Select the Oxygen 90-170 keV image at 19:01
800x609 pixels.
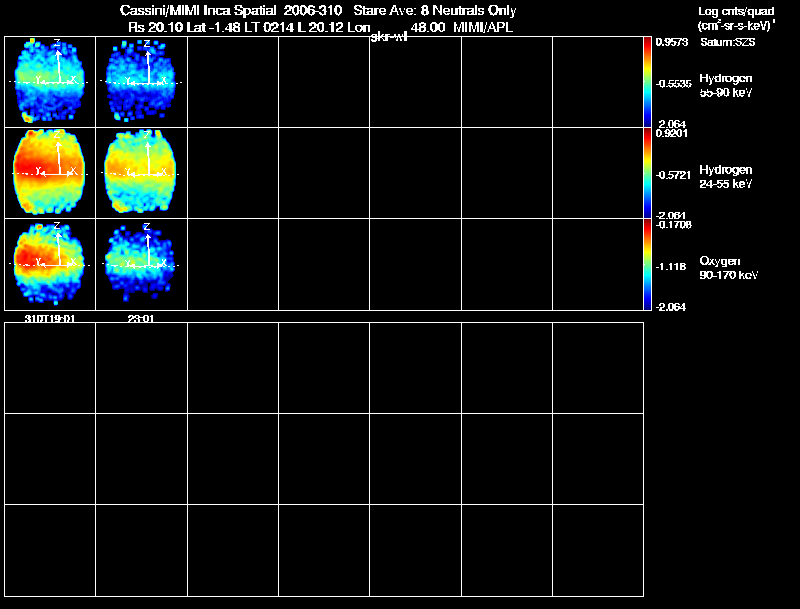pos(50,264)
